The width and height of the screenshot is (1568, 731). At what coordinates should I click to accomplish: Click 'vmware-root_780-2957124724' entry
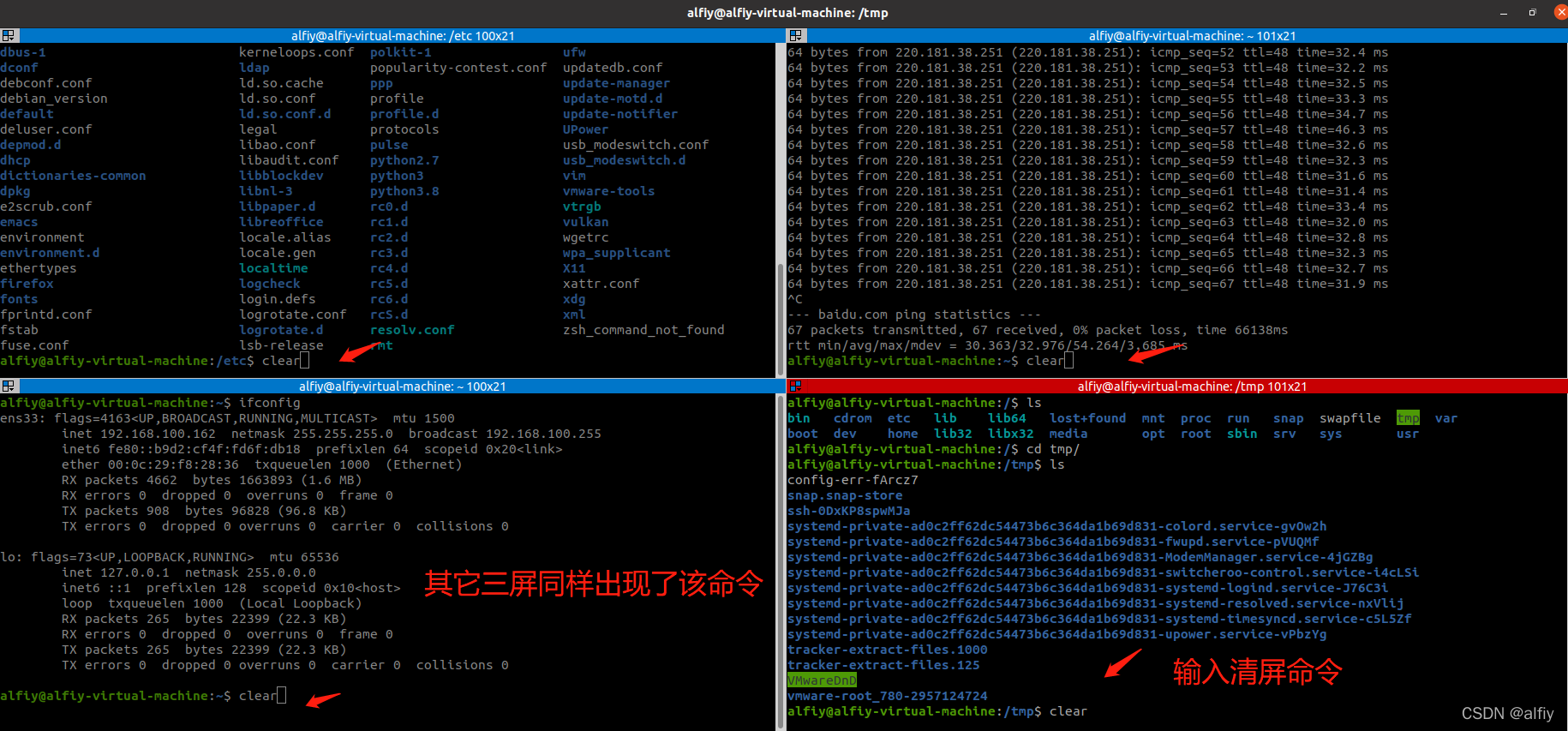pyautogui.click(x=887, y=696)
